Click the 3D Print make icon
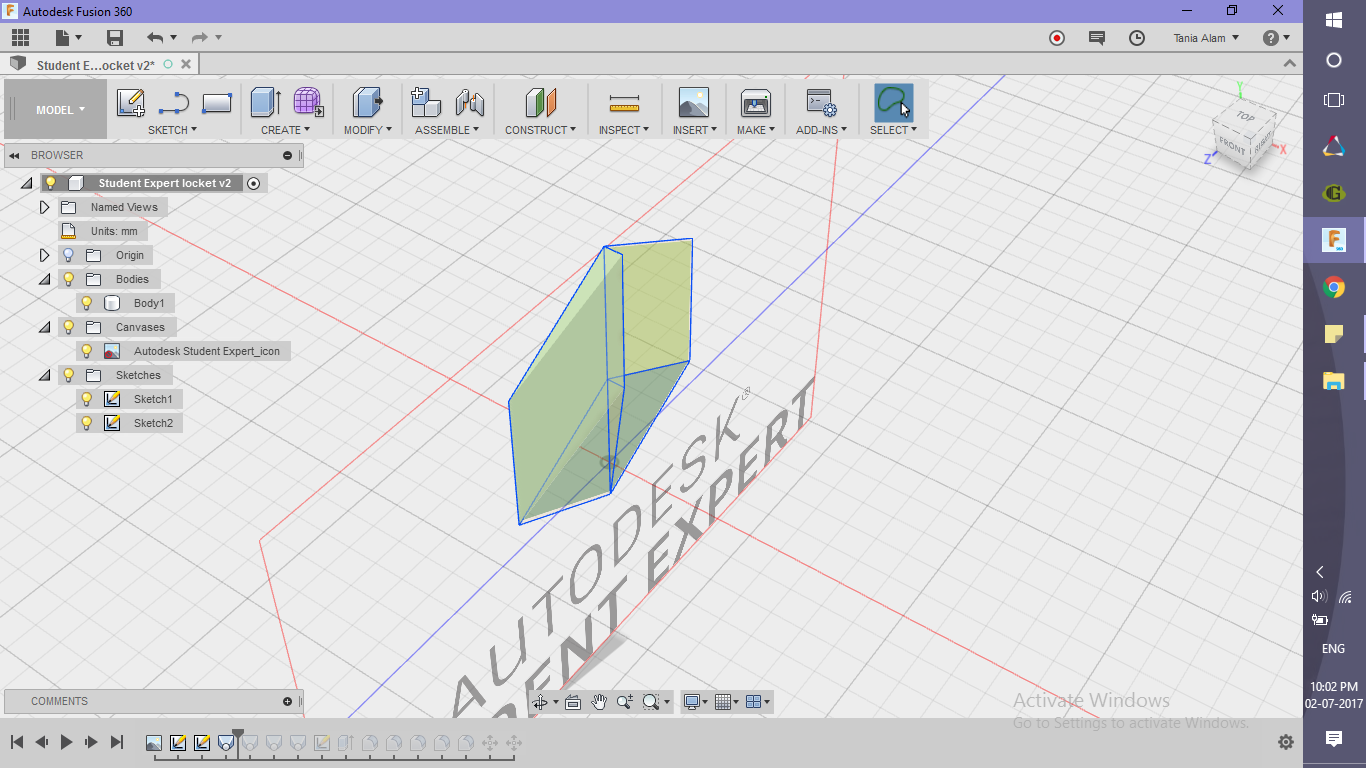Screen dimensions: 1366x768 tap(755, 103)
